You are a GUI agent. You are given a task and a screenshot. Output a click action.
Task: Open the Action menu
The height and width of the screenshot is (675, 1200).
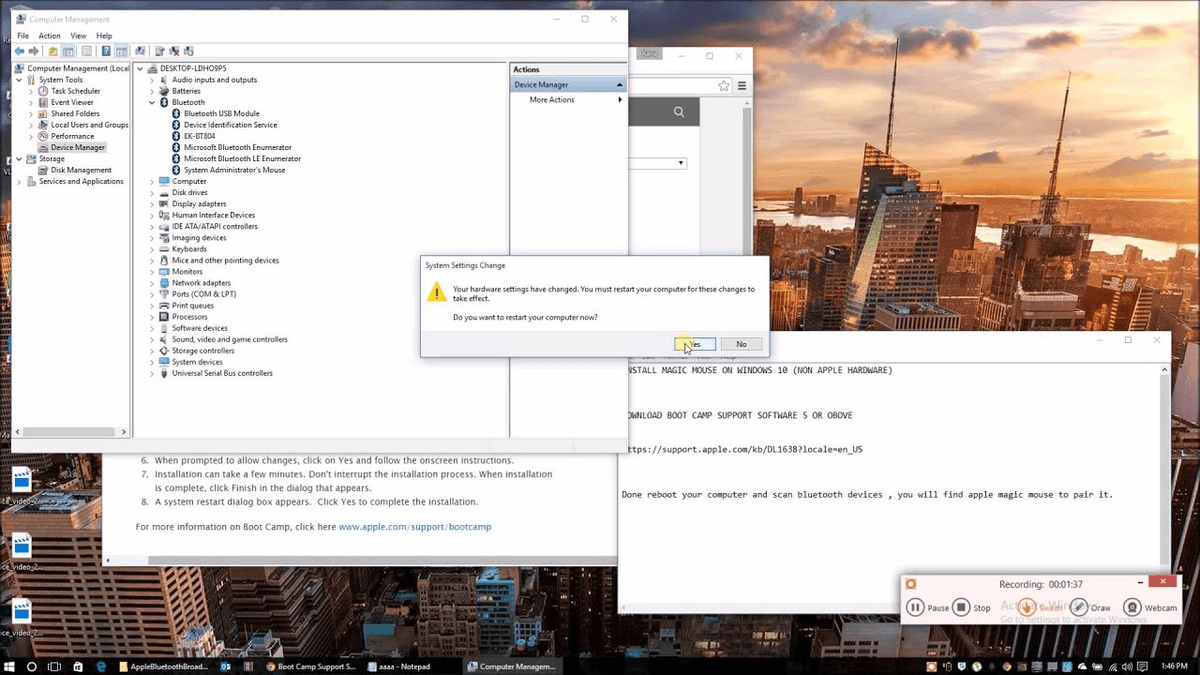click(x=49, y=35)
